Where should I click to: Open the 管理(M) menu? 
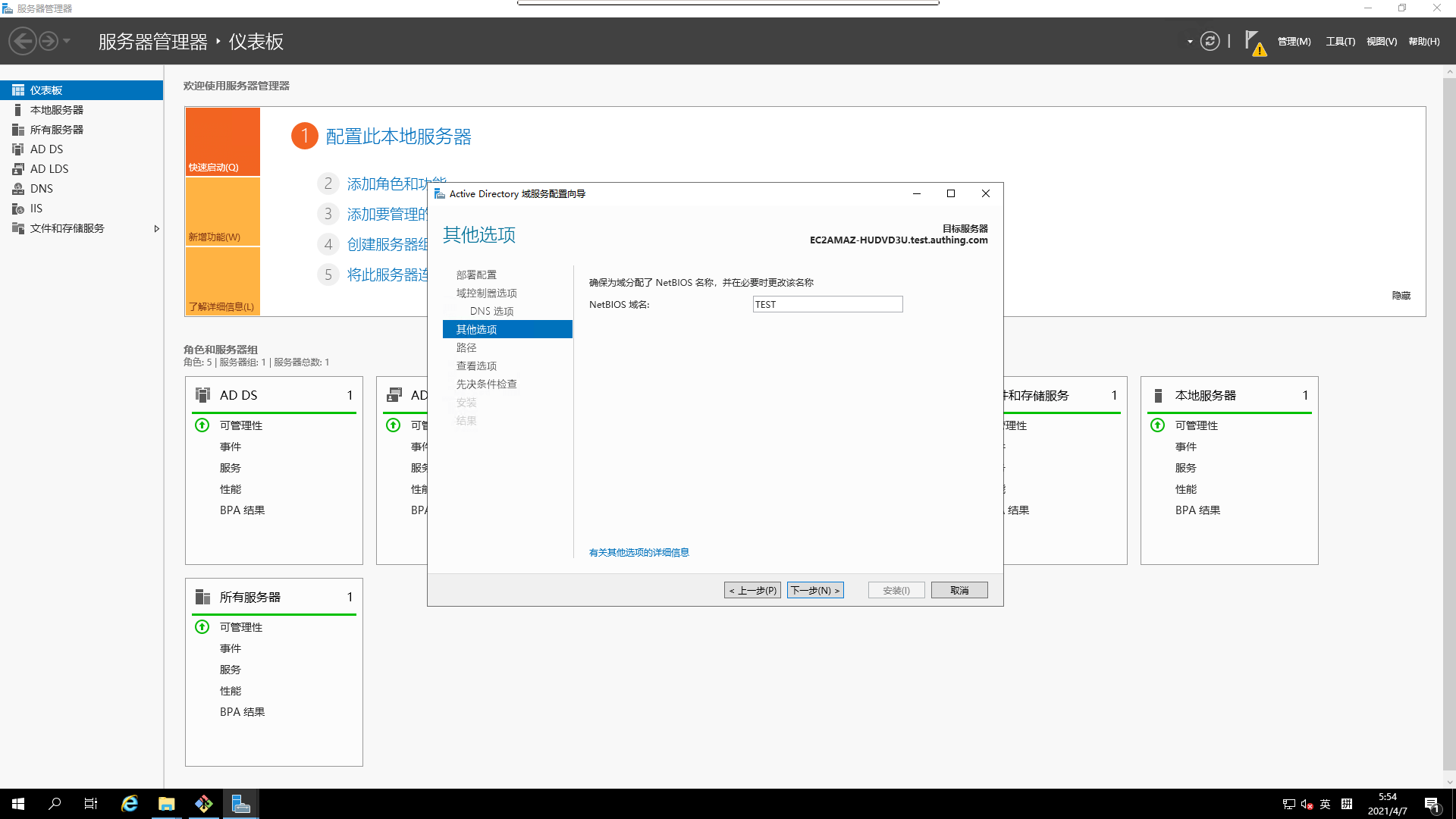click(1294, 42)
